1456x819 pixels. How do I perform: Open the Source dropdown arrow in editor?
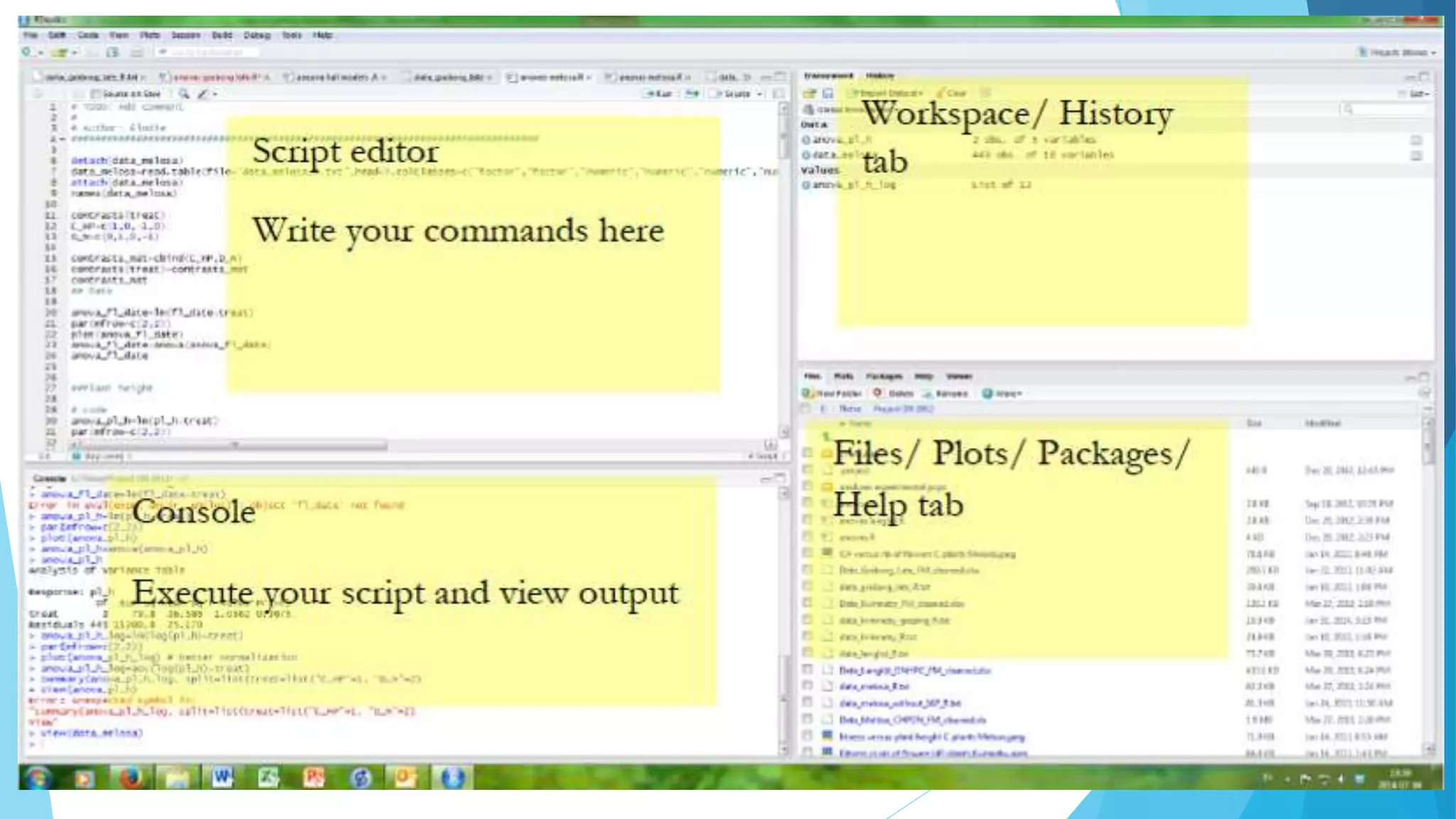(x=760, y=94)
